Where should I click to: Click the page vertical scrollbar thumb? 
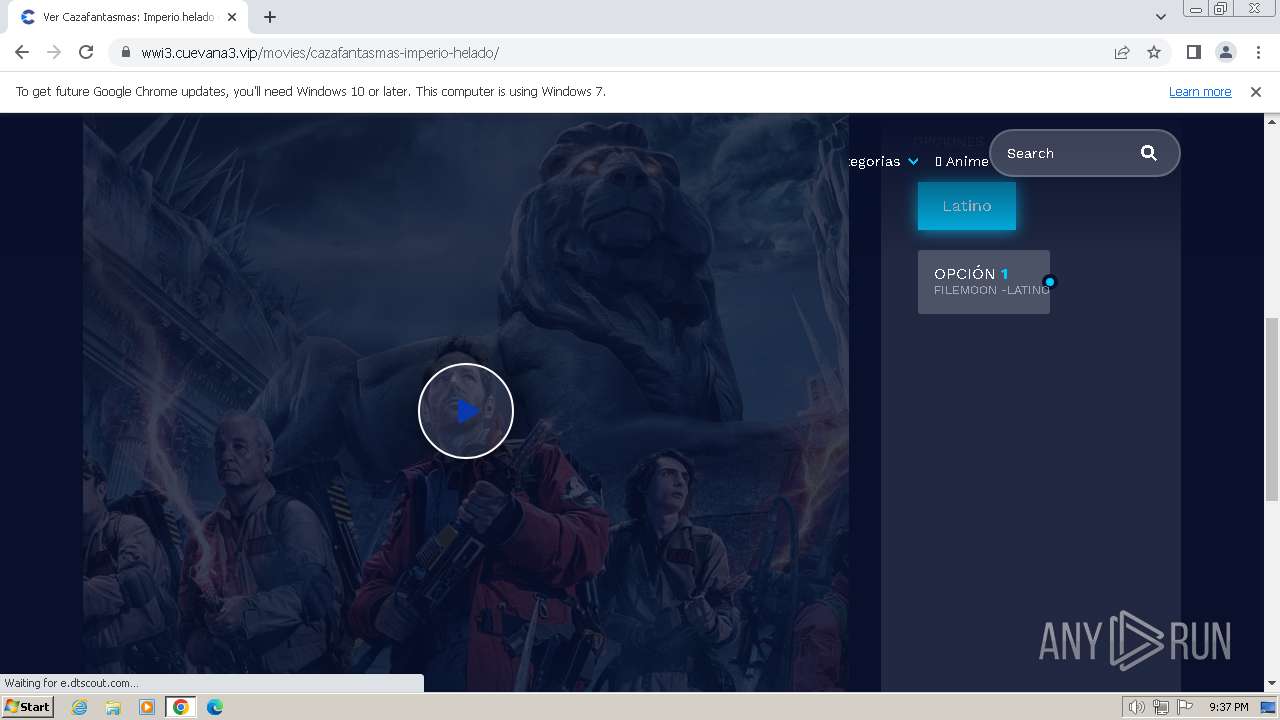(1271, 409)
